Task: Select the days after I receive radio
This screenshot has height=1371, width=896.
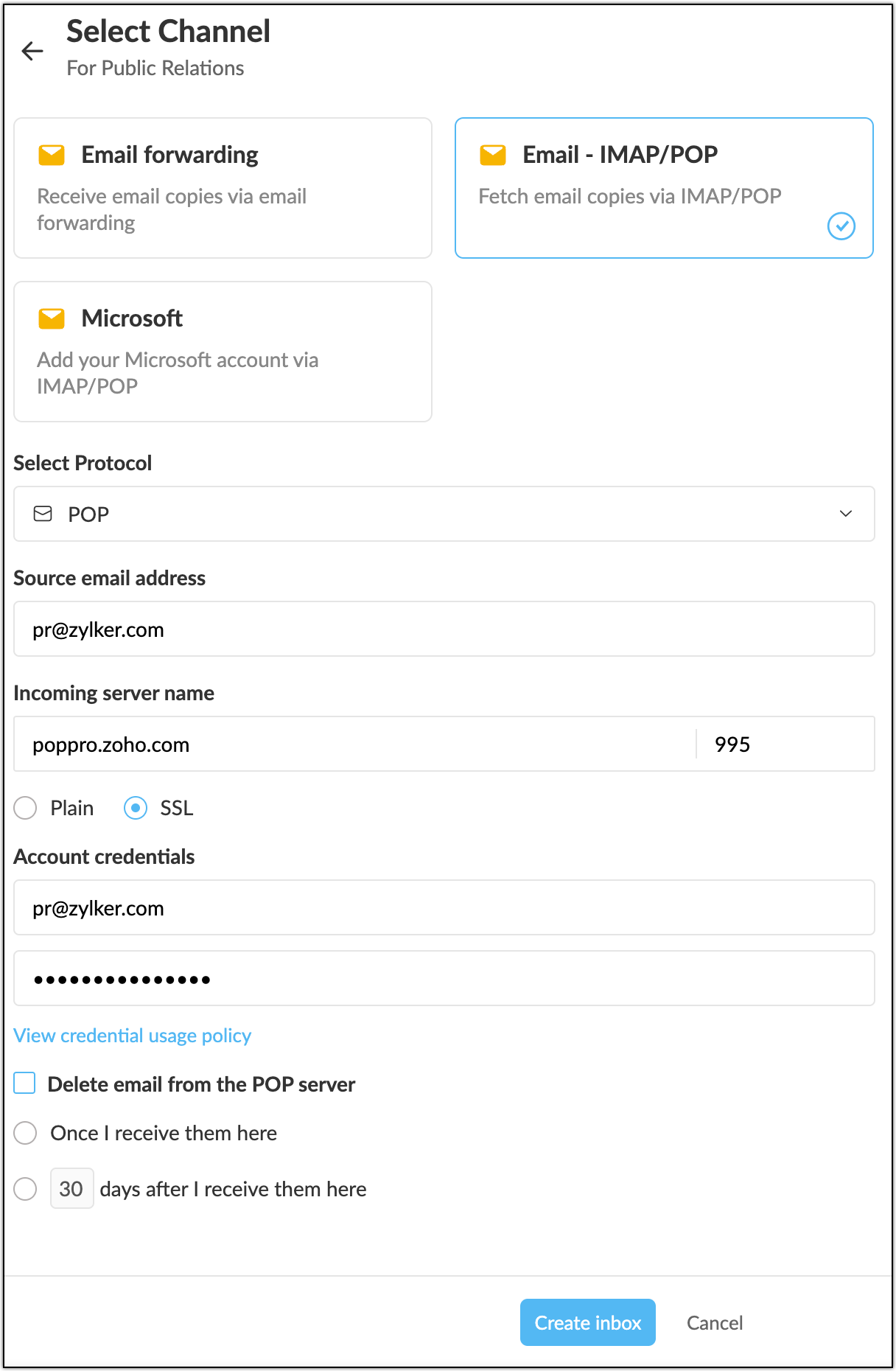Action: point(26,1188)
